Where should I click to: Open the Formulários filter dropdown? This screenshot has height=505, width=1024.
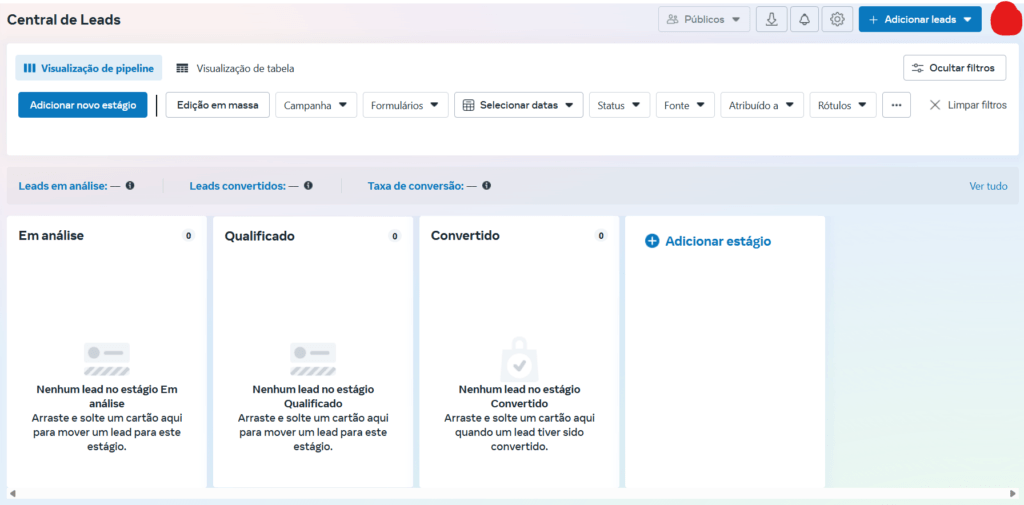tap(405, 105)
